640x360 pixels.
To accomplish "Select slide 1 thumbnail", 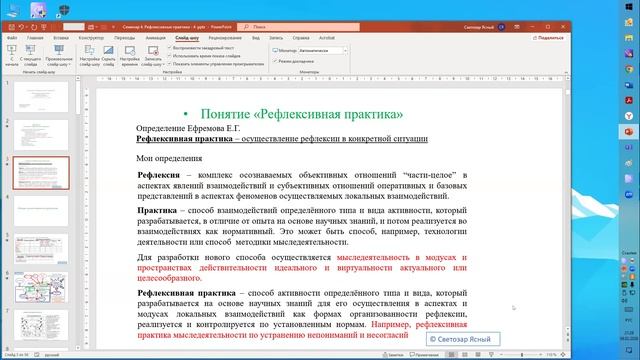I will (x=41, y=97).
